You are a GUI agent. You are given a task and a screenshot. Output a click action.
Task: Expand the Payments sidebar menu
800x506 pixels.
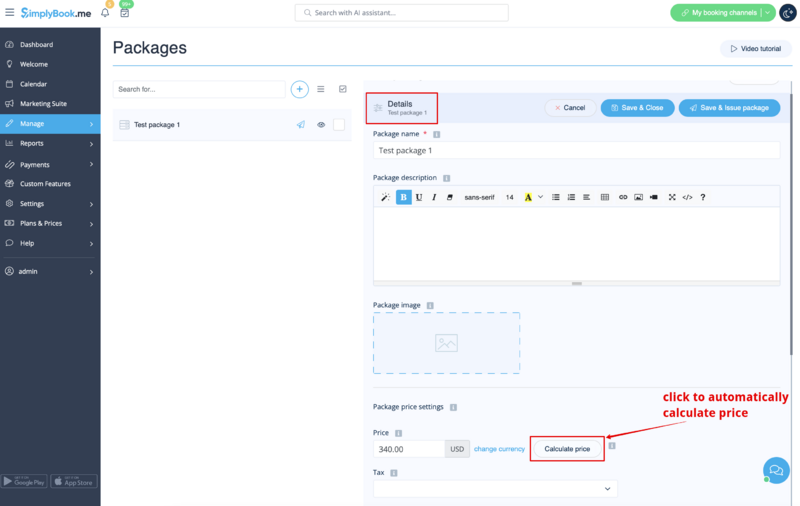tap(50, 164)
